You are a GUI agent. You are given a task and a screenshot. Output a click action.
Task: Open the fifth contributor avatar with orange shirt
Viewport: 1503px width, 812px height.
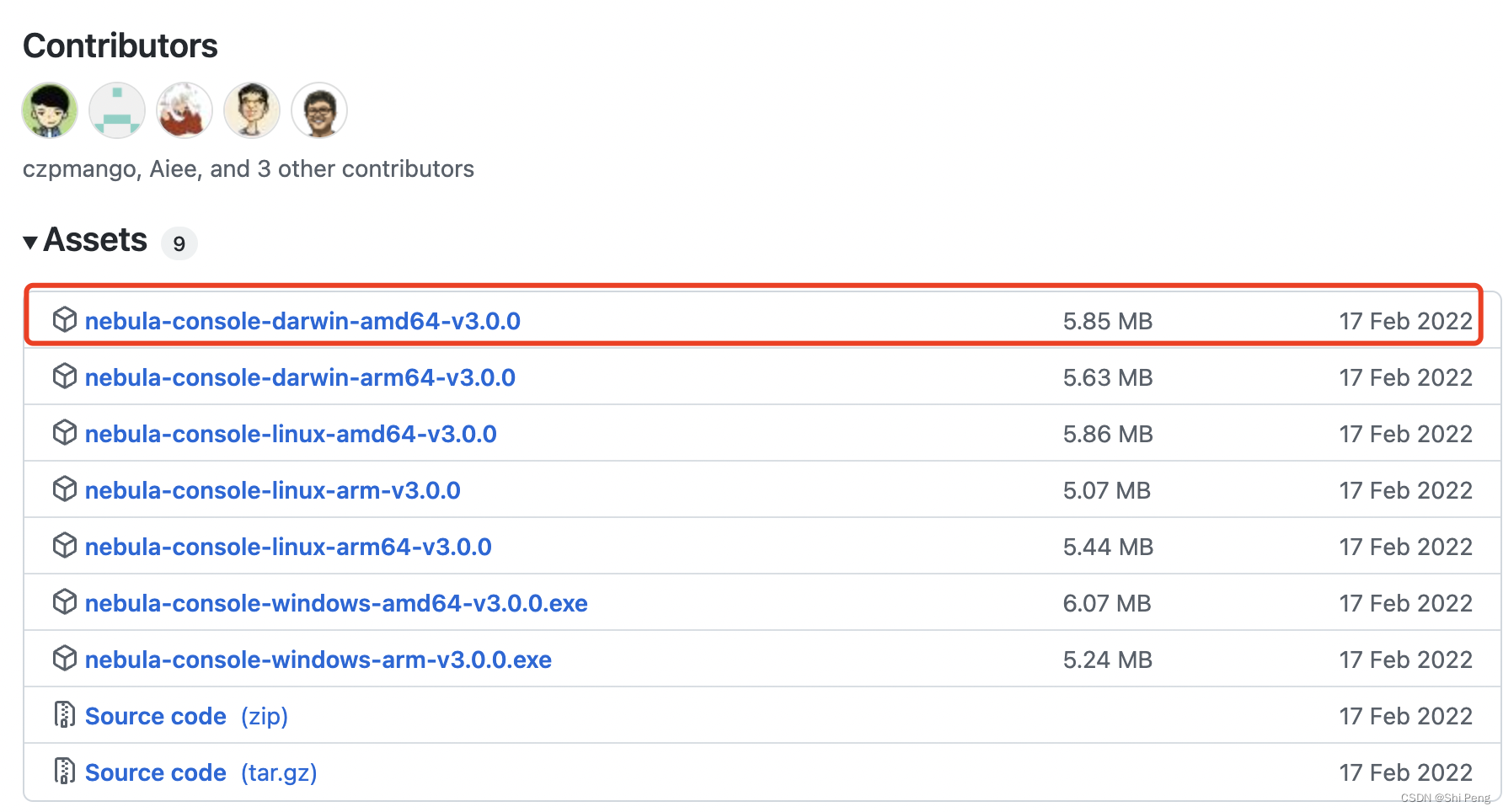pos(319,110)
